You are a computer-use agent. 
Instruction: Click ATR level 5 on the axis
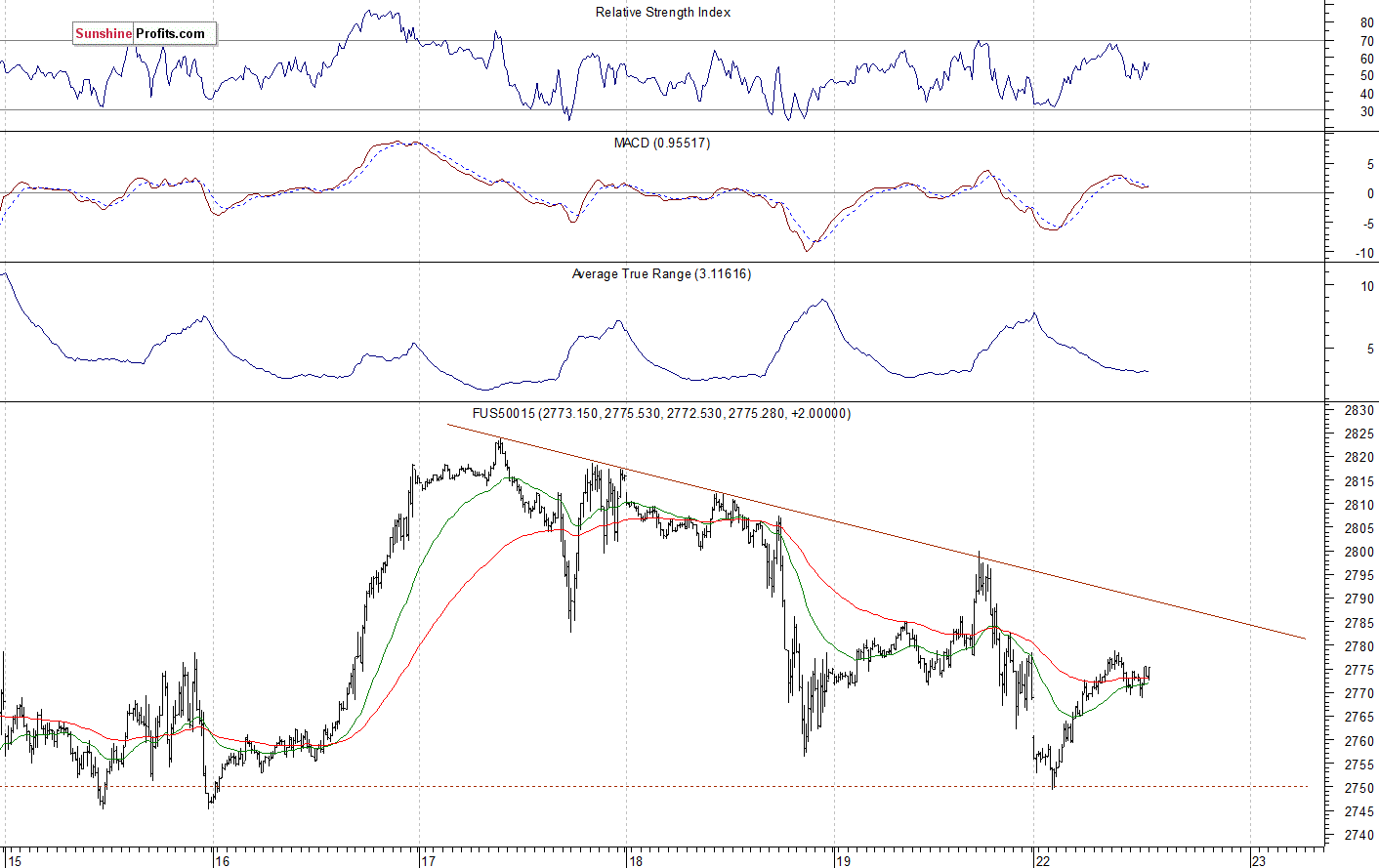(1370, 350)
